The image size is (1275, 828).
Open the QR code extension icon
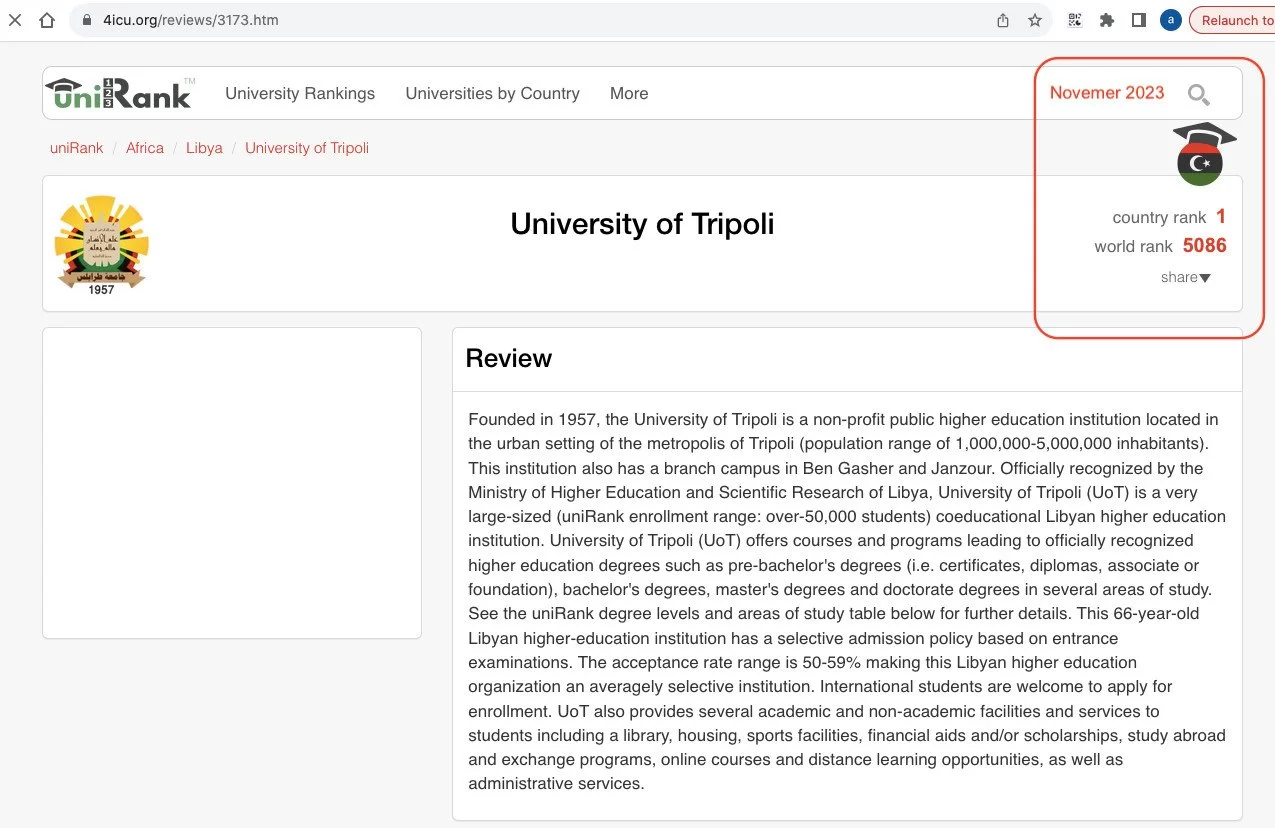click(1075, 20)
